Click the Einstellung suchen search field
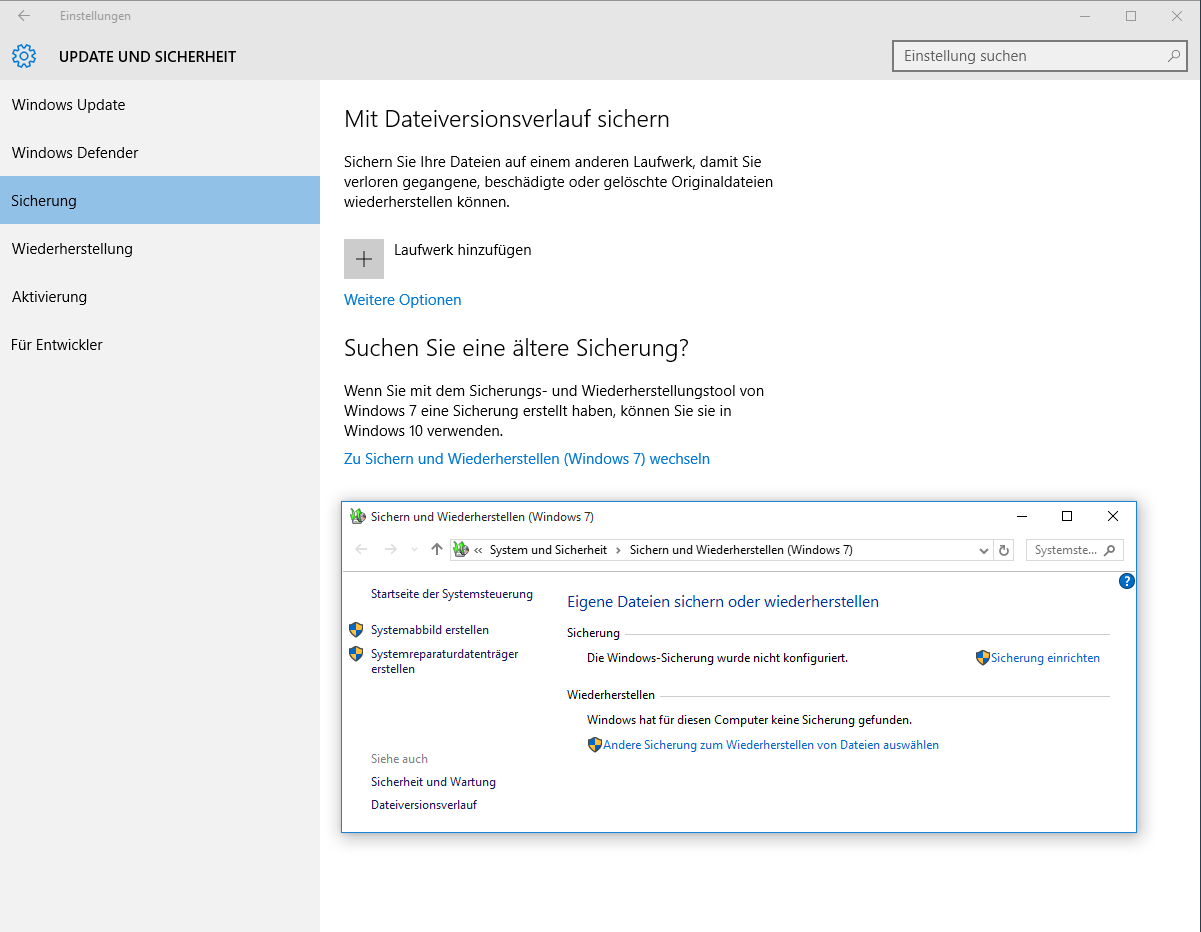 [1040, 56]
